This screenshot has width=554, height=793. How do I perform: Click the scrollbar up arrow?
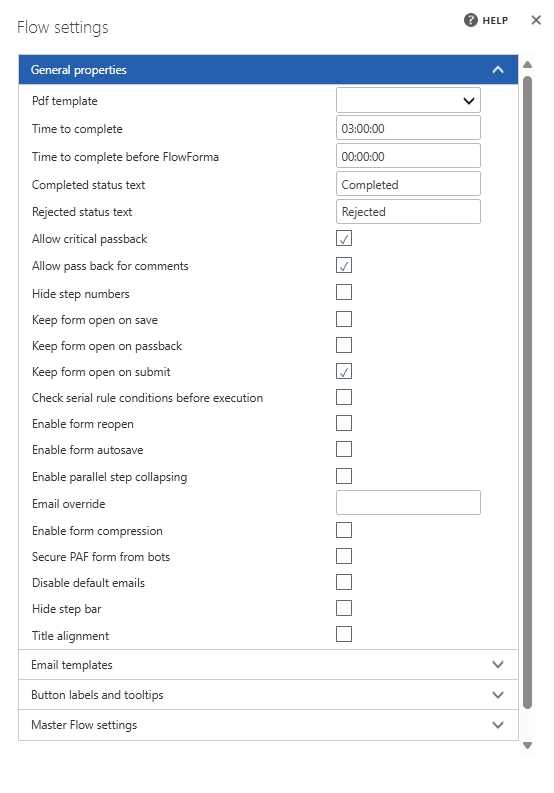[527, 65]
